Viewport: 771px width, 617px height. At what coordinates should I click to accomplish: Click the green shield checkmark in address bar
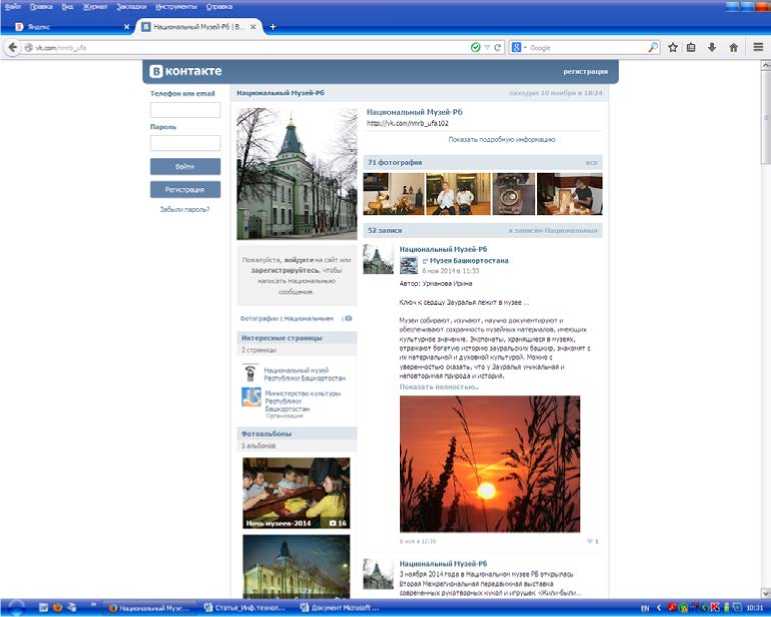tap(475, 47)
